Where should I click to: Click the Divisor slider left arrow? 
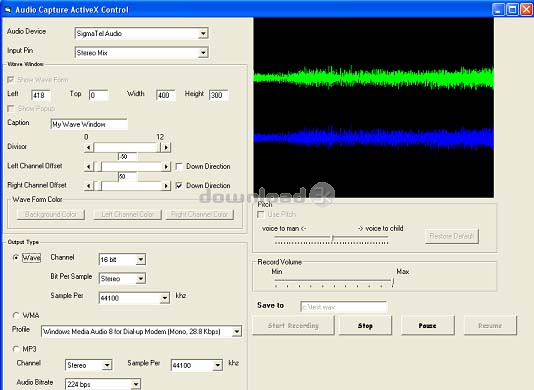click(x=89, y=147)
